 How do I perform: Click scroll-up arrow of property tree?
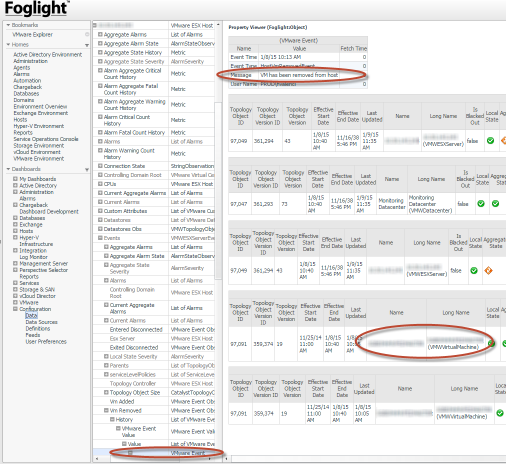pos(218,25)
